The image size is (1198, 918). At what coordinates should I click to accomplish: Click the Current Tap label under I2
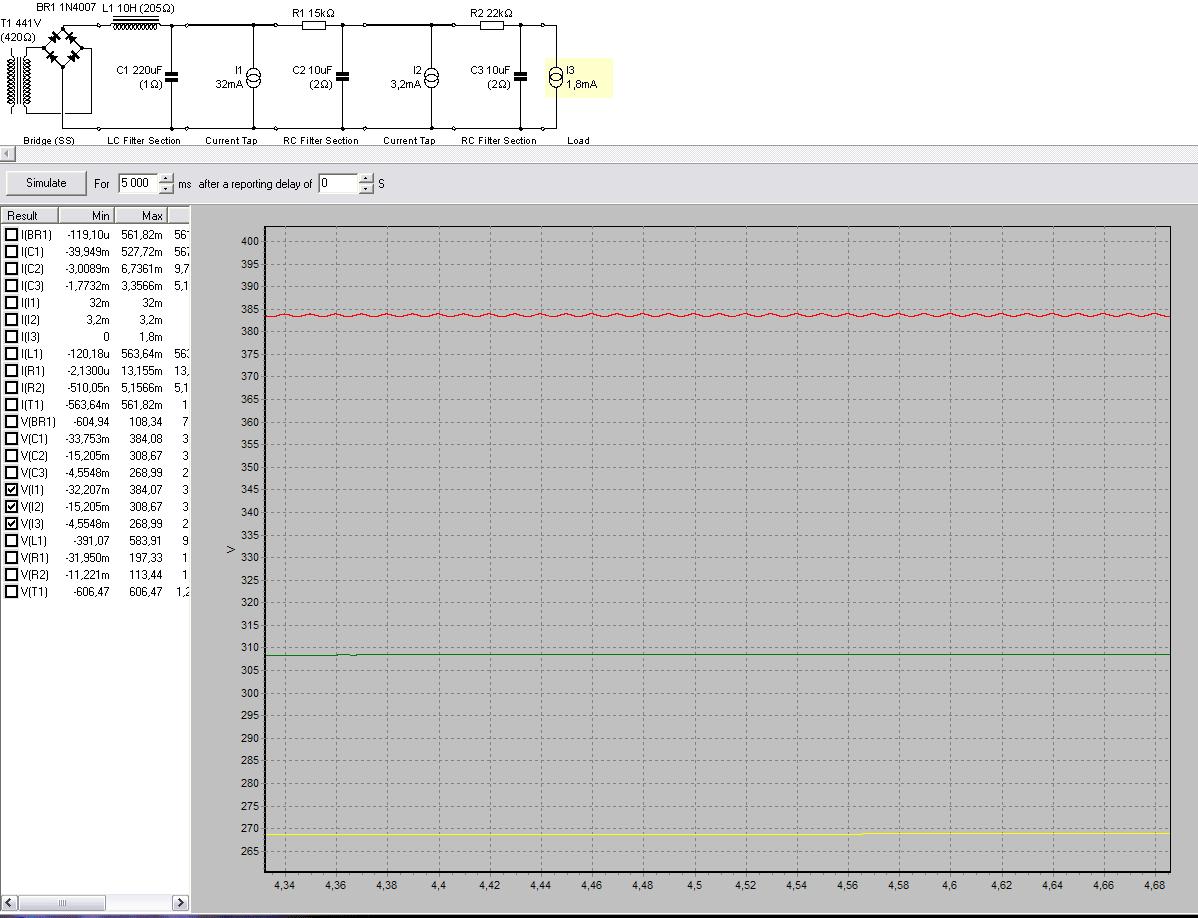point(410,141)
